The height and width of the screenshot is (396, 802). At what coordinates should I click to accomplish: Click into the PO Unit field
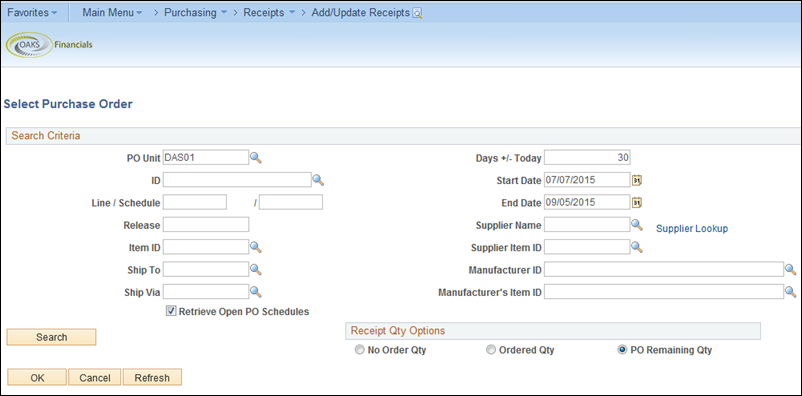tap(206, 158)
